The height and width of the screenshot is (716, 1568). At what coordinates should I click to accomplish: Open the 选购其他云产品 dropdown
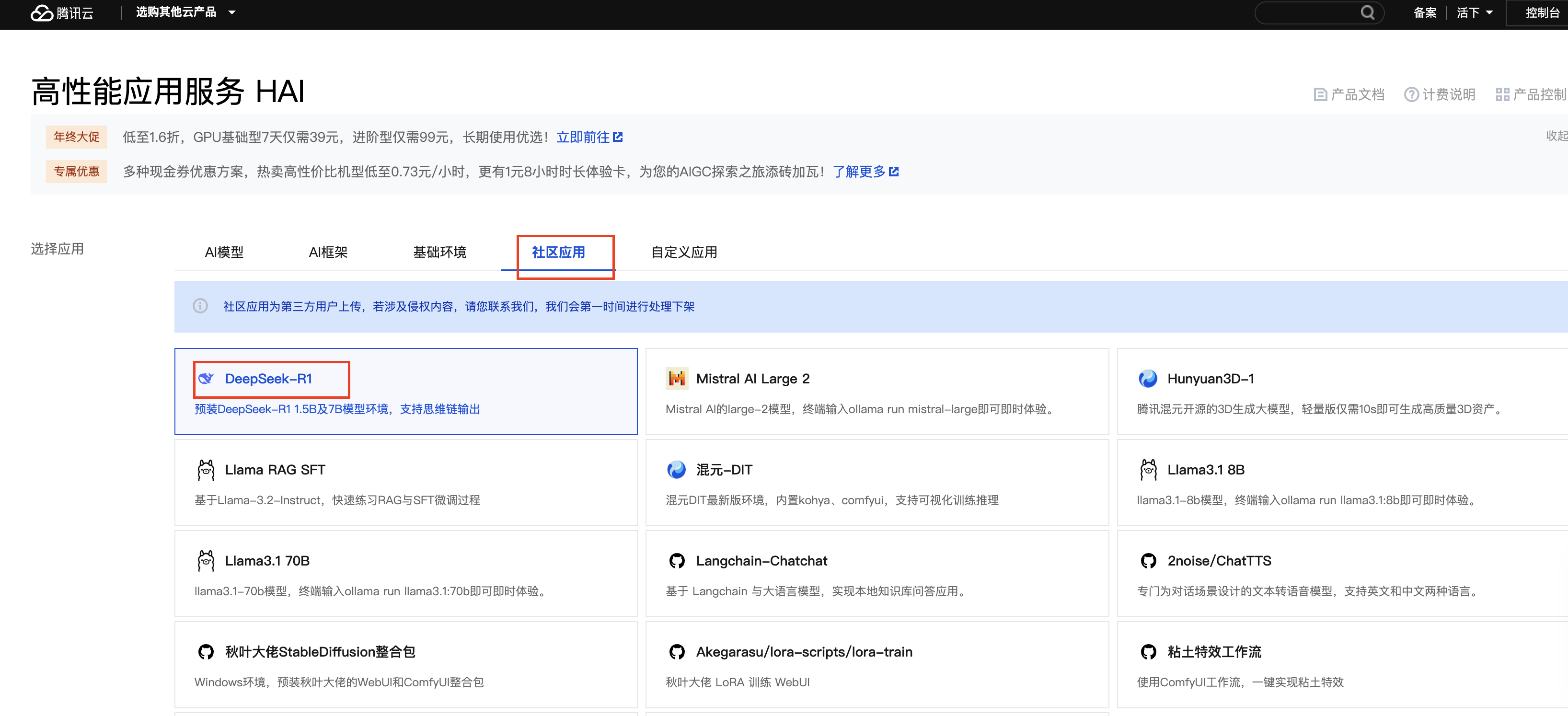click(x=185, y=12)
